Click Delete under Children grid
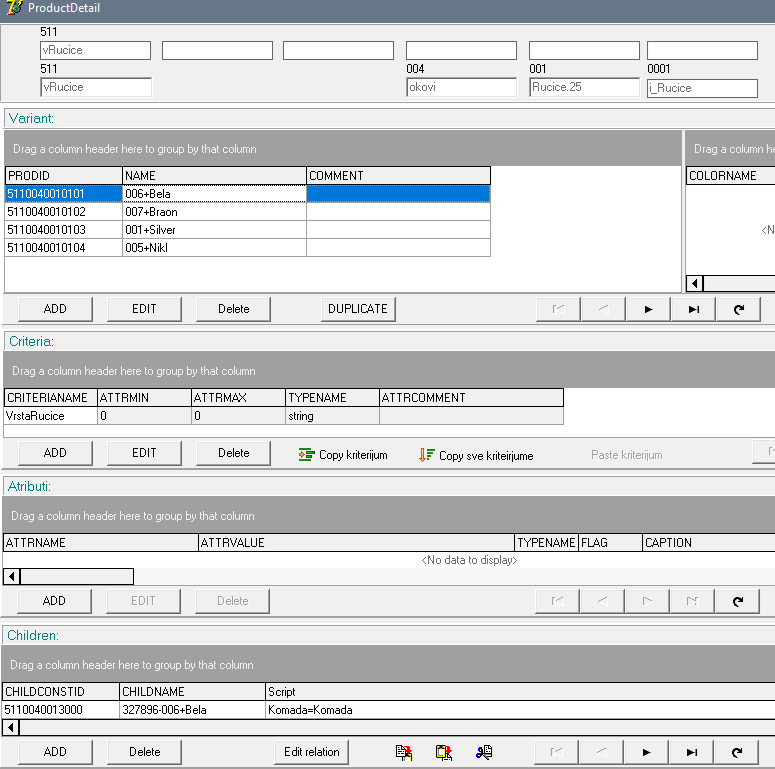The width and height of the screenshot is (775, 769). tap(144, 752)
